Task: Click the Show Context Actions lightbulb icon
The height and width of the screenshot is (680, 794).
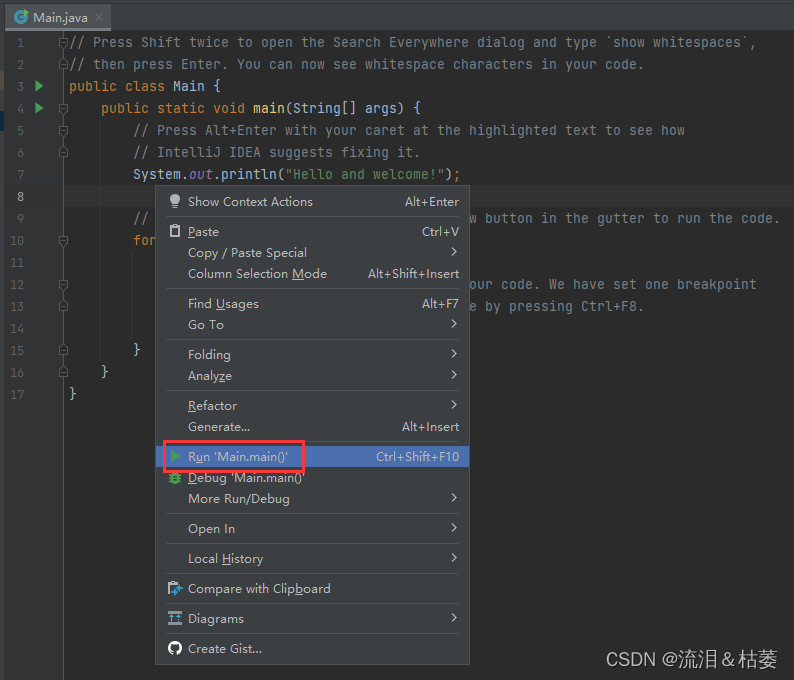Action: pyautogui.click(x=175, y=202)
